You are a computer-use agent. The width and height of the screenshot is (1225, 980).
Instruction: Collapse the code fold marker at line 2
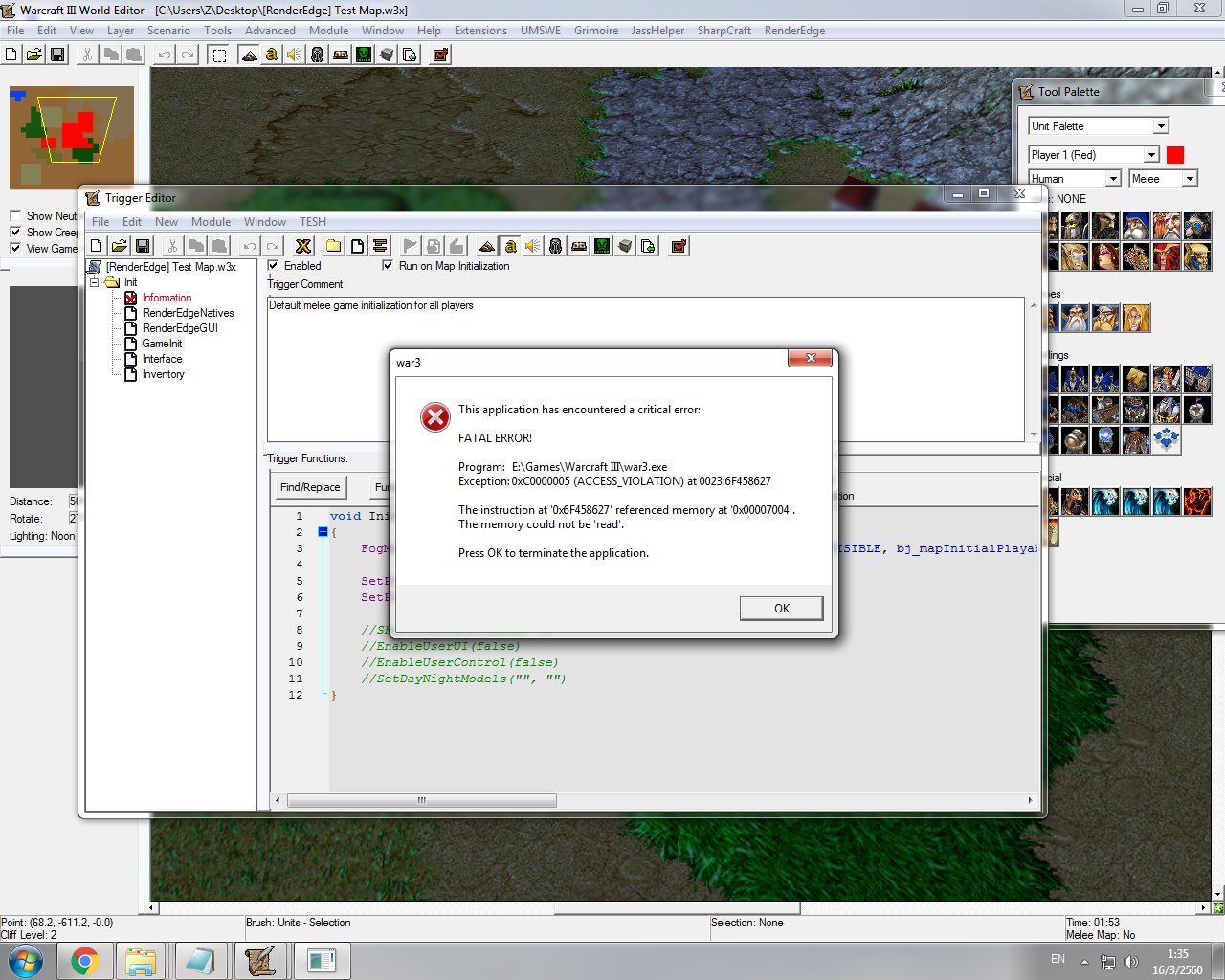click(323, 532)
